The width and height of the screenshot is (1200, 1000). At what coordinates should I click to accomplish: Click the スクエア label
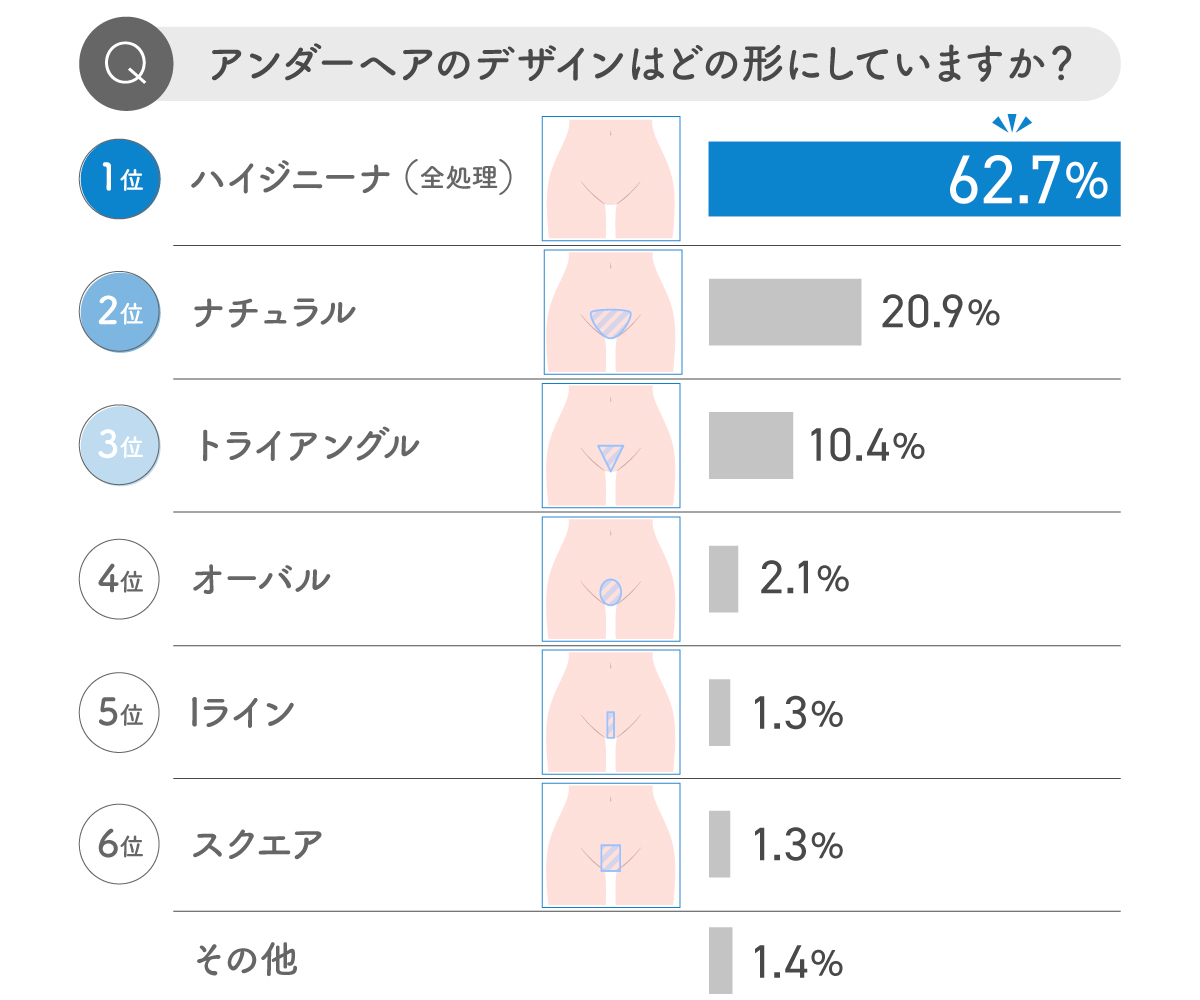pos(258,846)
